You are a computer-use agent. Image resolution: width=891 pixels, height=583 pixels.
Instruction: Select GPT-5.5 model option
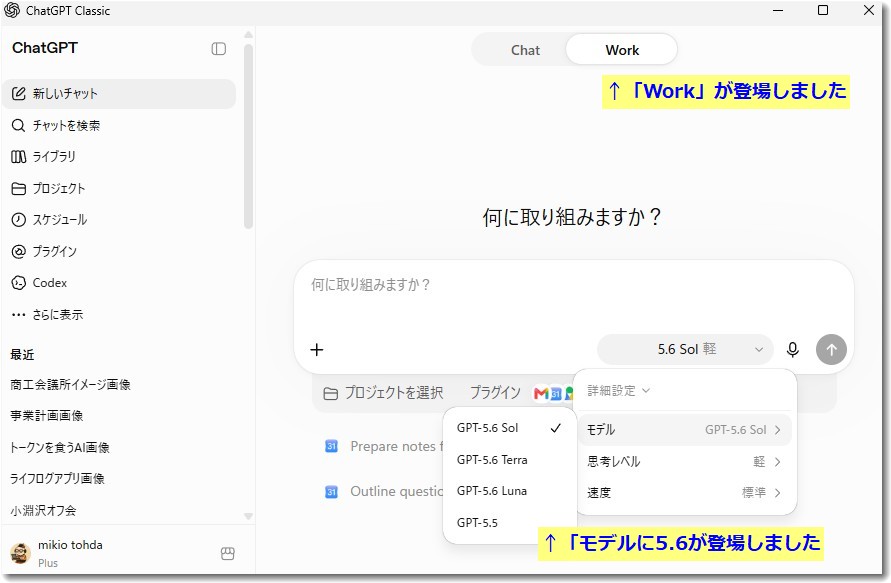[x=510, y=523]
